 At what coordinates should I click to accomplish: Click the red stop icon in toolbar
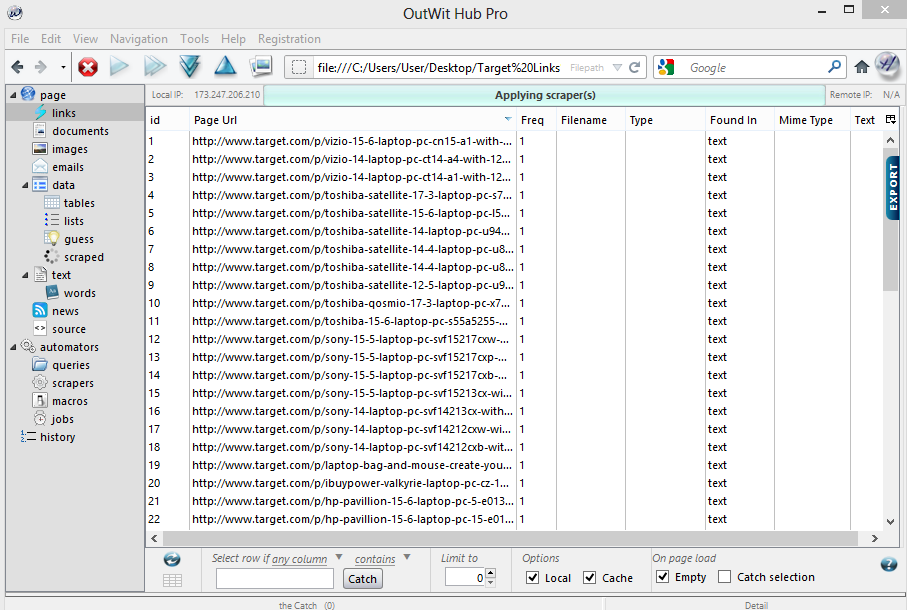point(88,68)
